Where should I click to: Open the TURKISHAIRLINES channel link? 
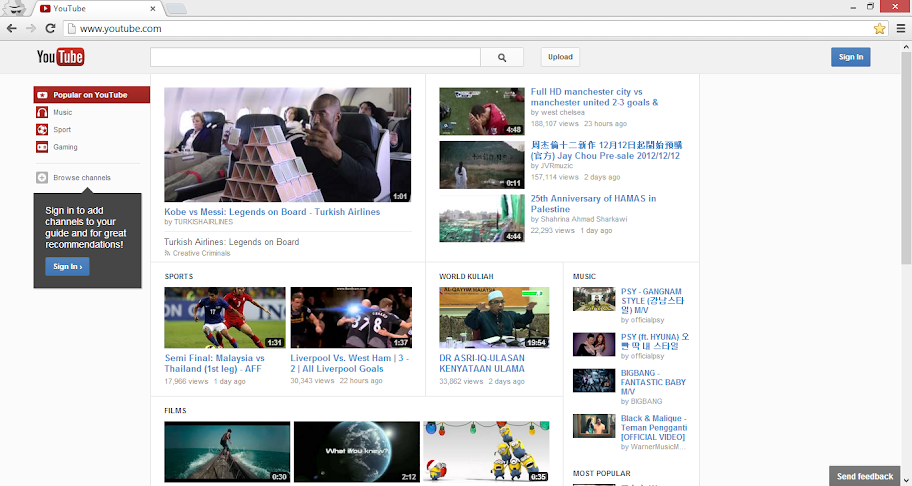(203, 222)
